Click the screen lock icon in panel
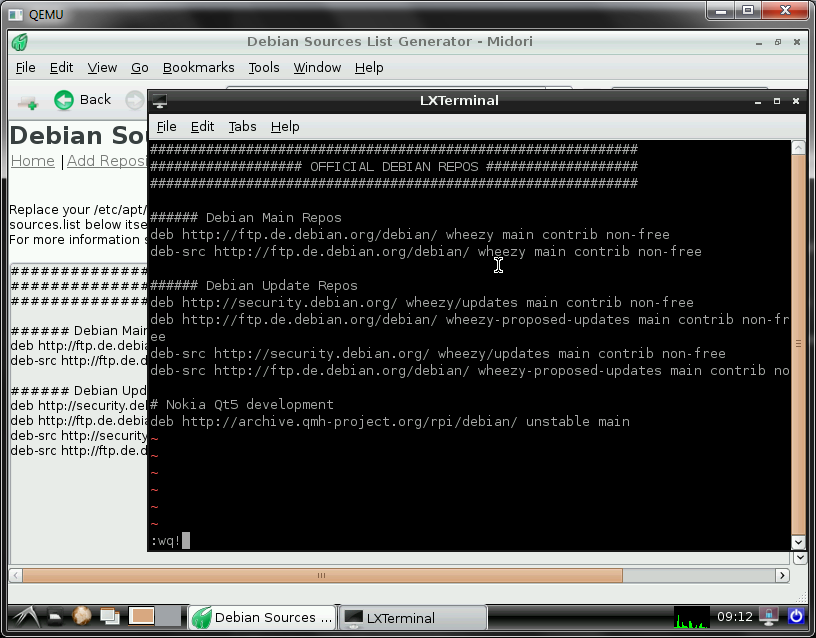Screen dimensions: 816x638 pos(769,617)
